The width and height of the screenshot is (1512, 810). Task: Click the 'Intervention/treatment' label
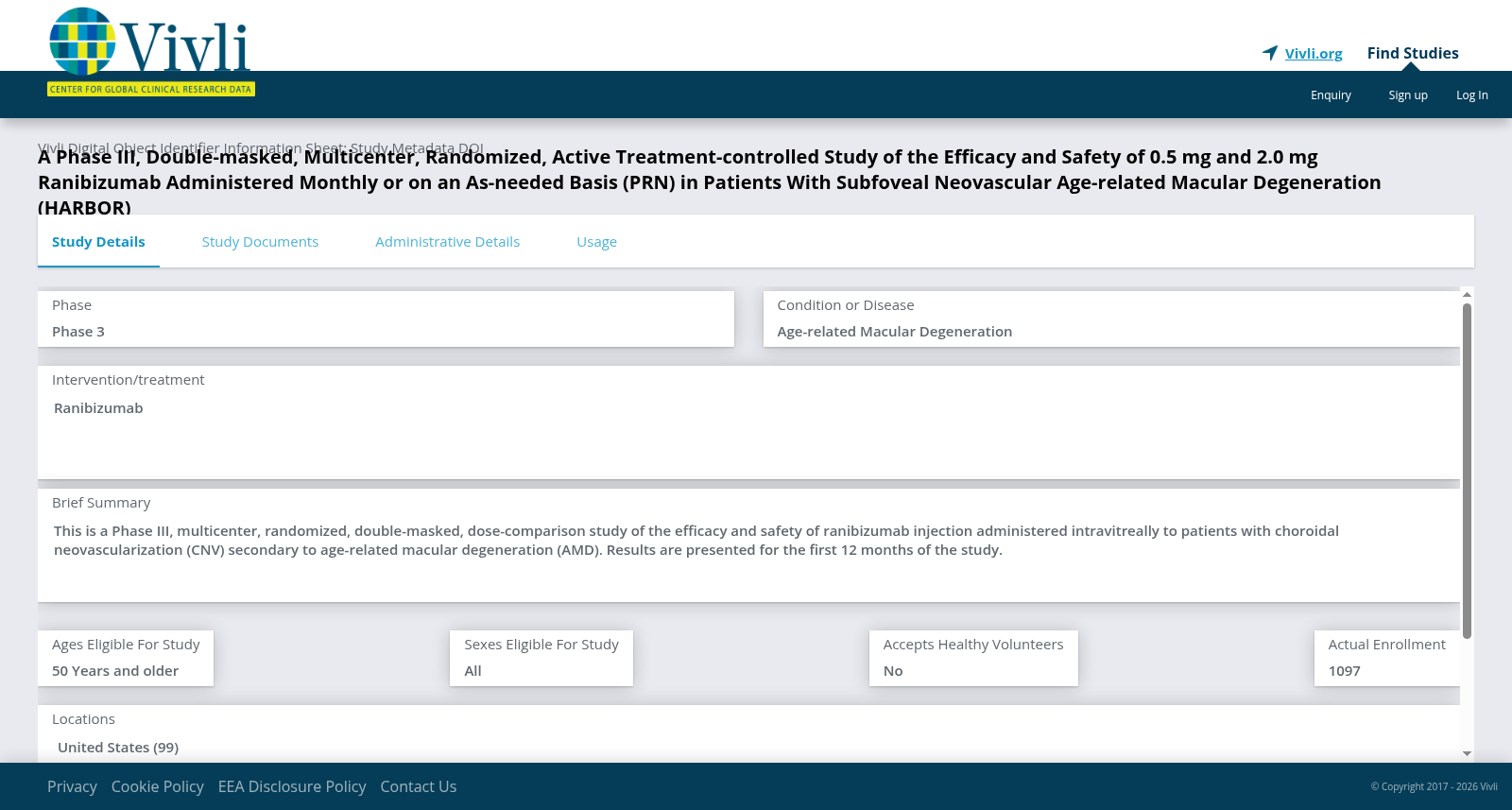[x=129, y=380]
